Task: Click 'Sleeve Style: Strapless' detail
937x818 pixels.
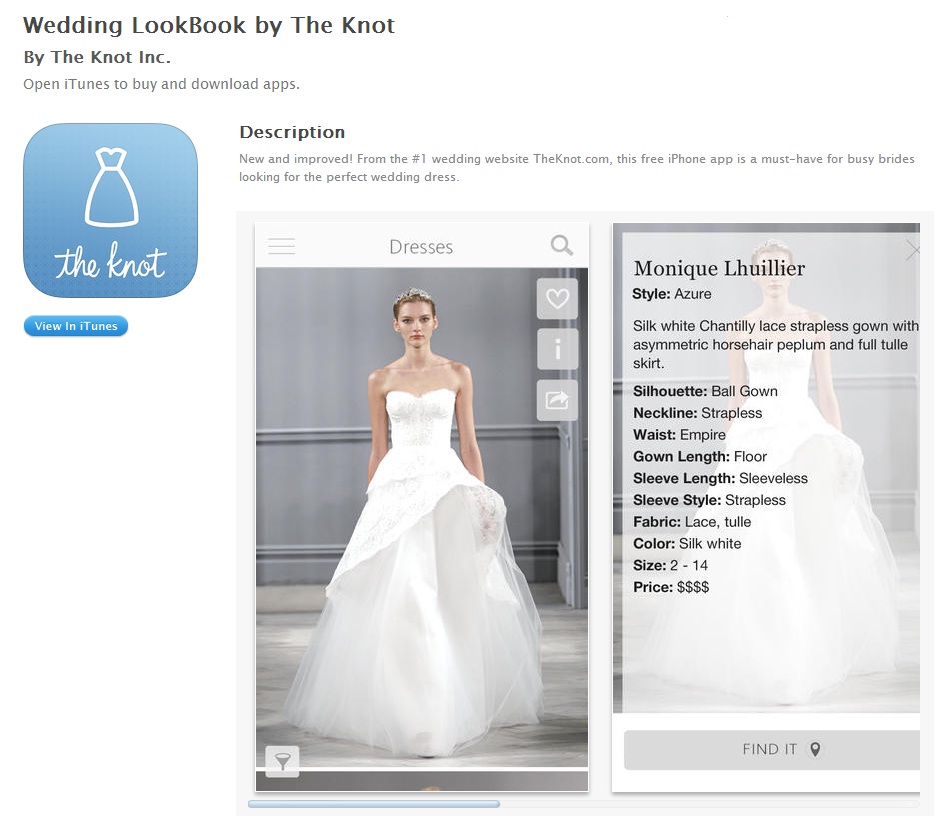Action: pyautogui.click(x=709, y=500)
